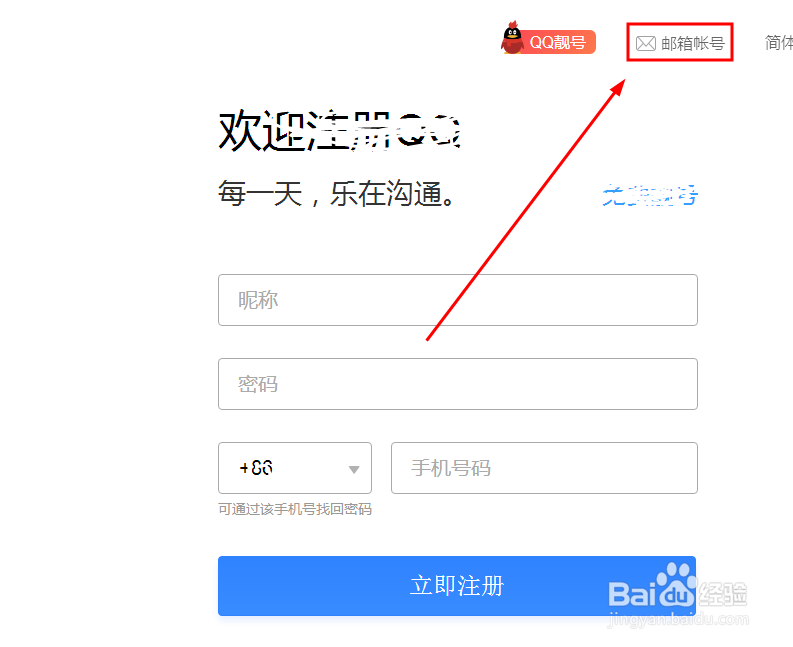The image size is (793, 647).
Task: Click the QQ penguin mascot icon
Action: pos(512,38)
